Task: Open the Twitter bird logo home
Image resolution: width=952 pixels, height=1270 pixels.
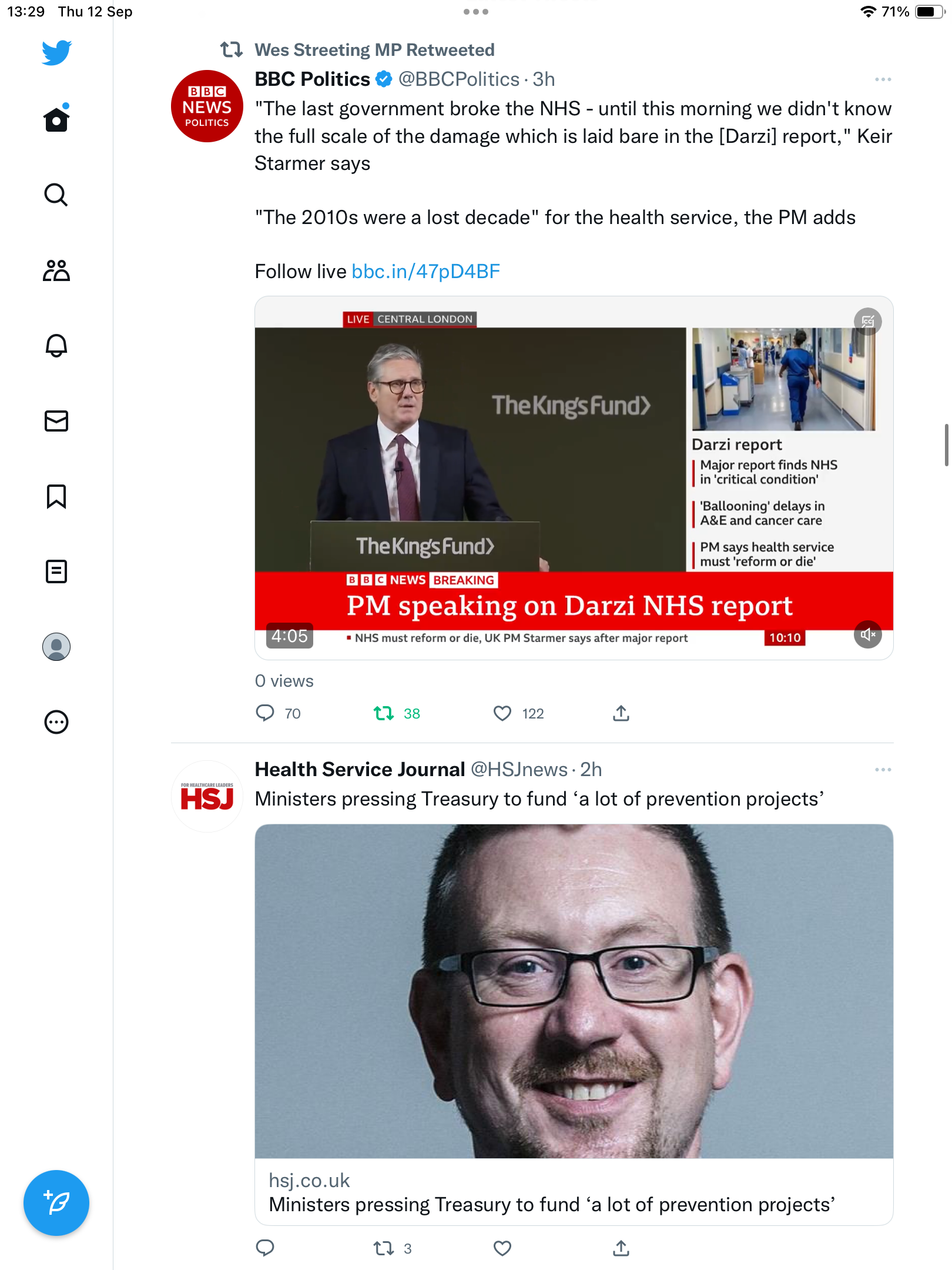Action: (x=56, y=52)
